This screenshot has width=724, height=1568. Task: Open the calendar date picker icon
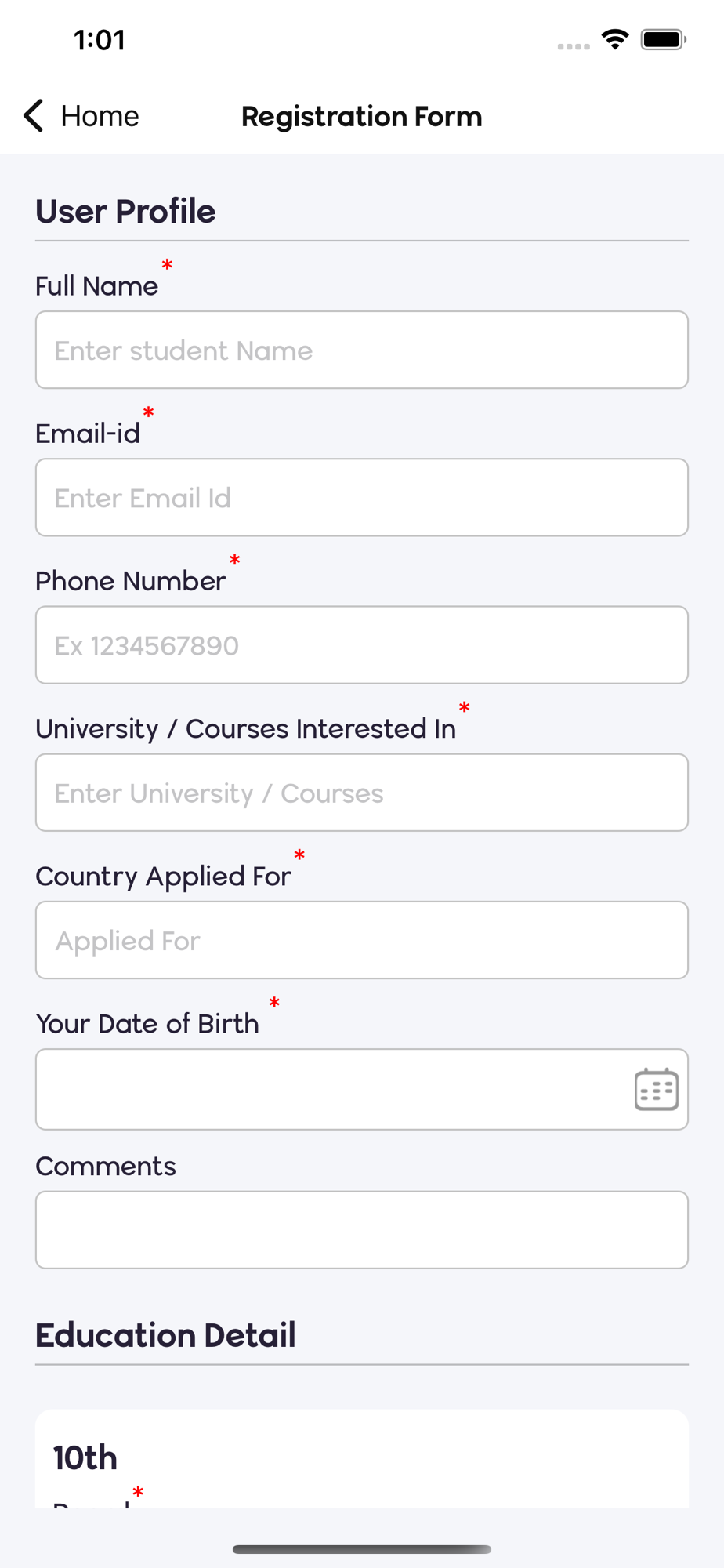pyautogui.click(x=656, y=1089)
